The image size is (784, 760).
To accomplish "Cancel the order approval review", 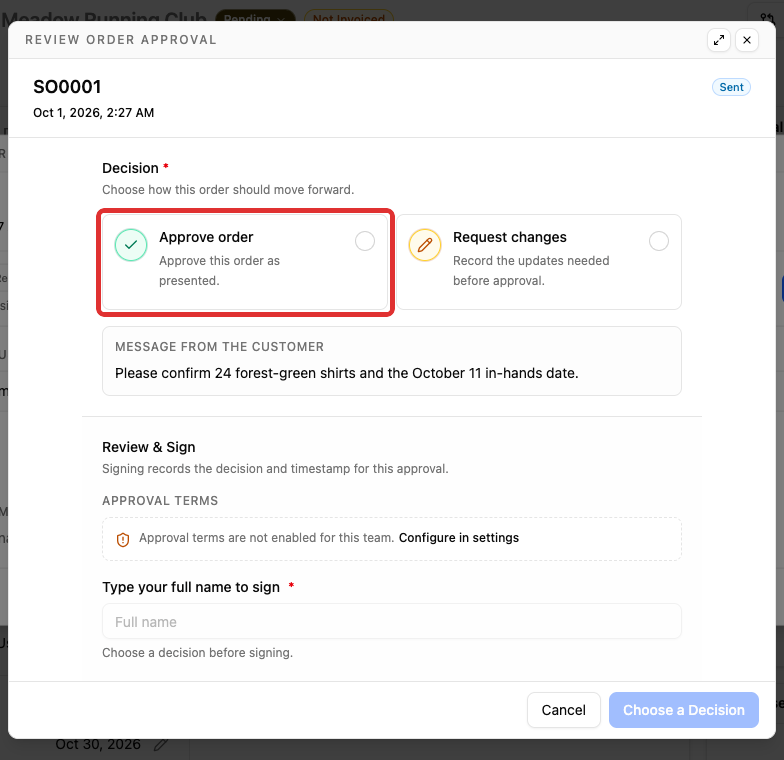I will point(564,710).
